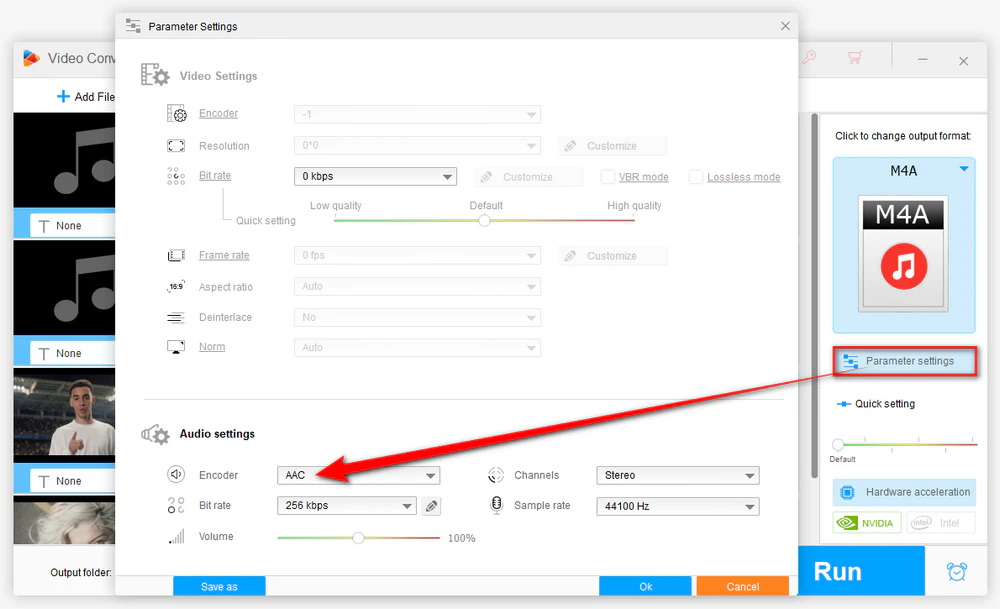
Task: Open the video Encoder -1 dropdown
Action: coord(417,114)
